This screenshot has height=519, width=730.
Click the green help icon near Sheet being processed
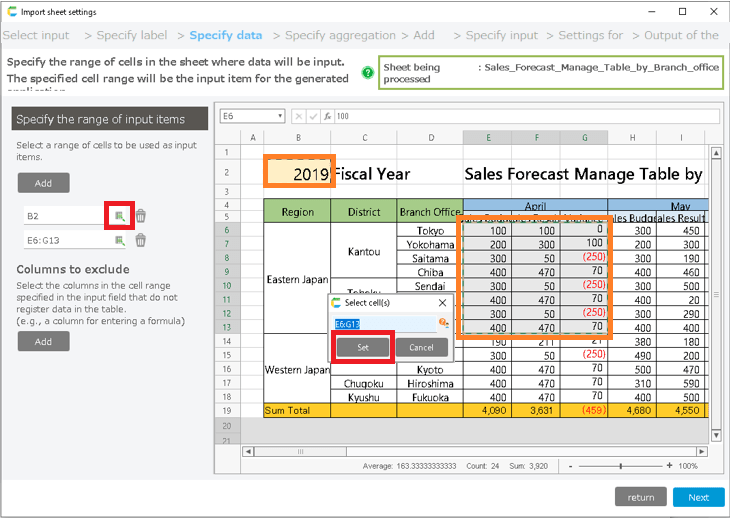[x=367, y=73]
